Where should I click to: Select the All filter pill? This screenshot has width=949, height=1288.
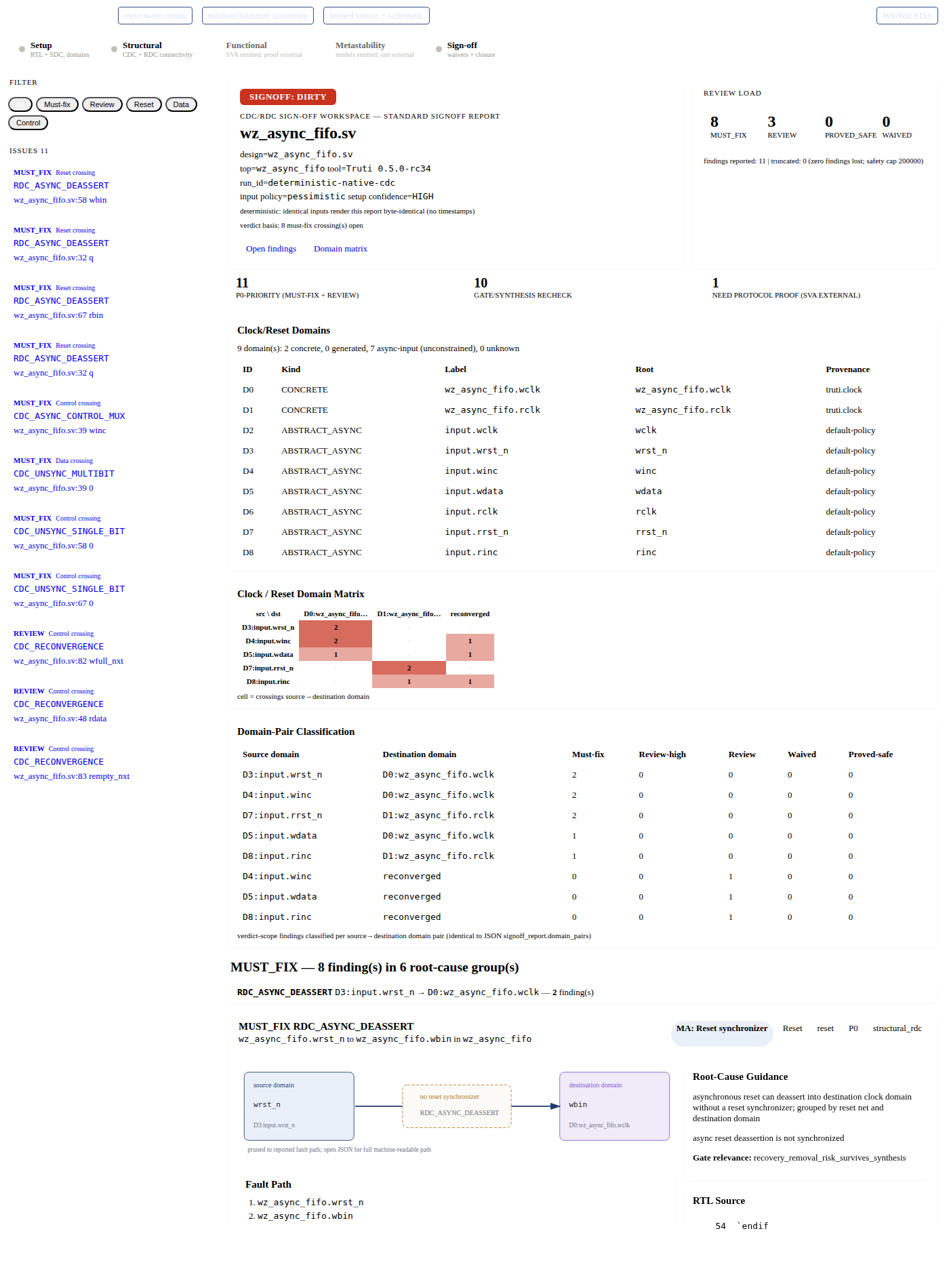pyautogui.click(x=20, y=104)
